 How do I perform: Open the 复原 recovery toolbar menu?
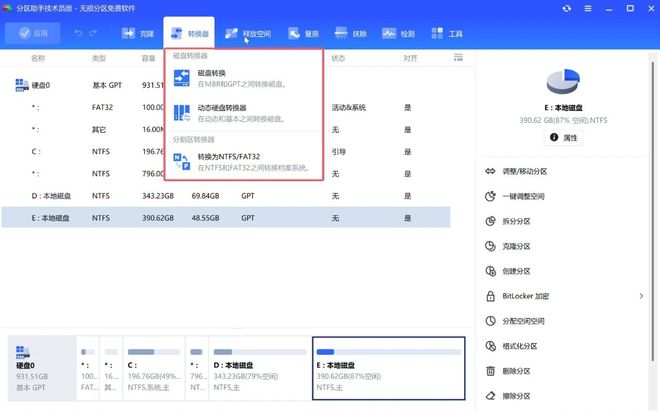pyautogui.click(x=303, y=33)
